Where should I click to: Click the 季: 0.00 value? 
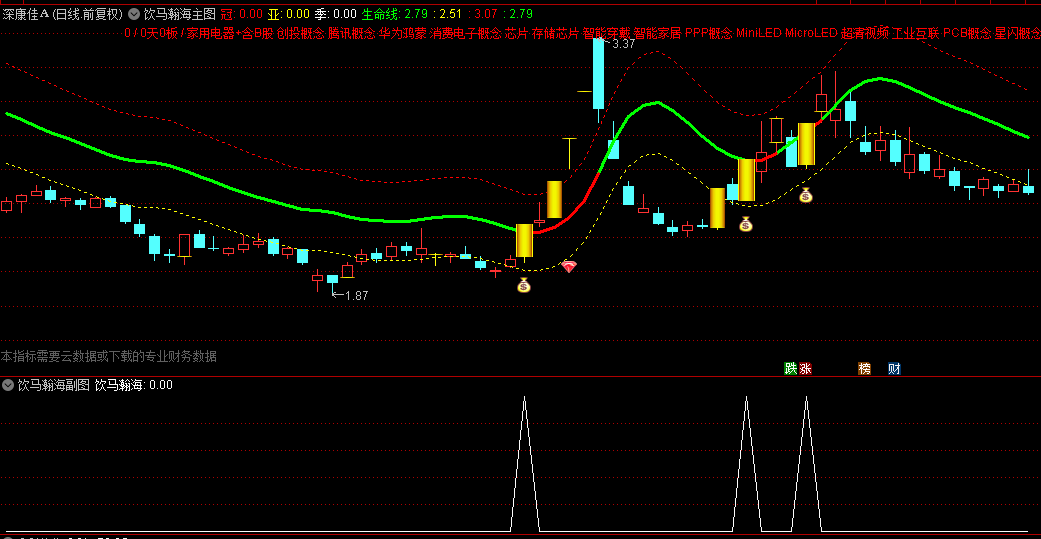coord(335,14)
